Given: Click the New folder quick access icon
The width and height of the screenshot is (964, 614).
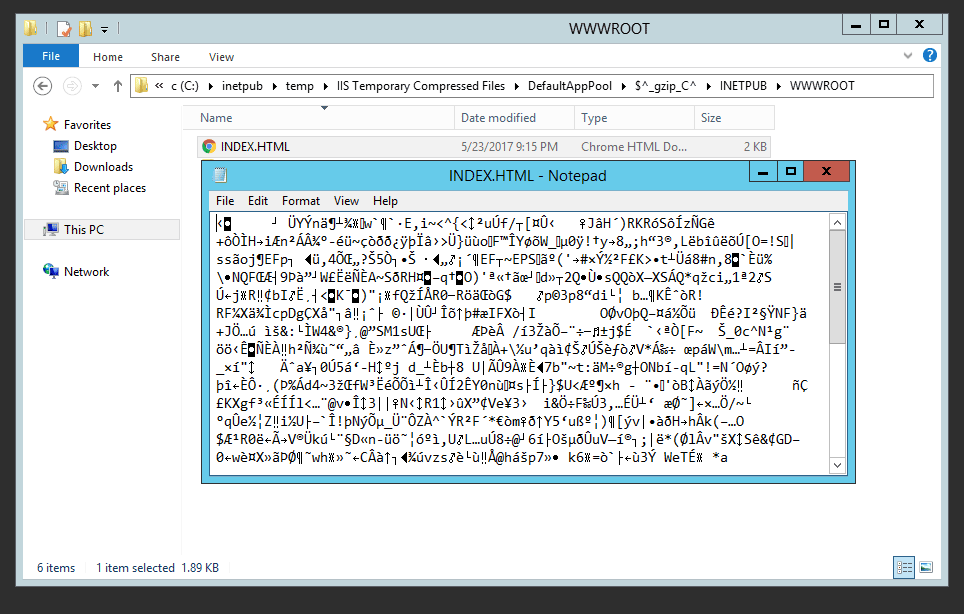Looking at the screenshot, I should 85,28.
